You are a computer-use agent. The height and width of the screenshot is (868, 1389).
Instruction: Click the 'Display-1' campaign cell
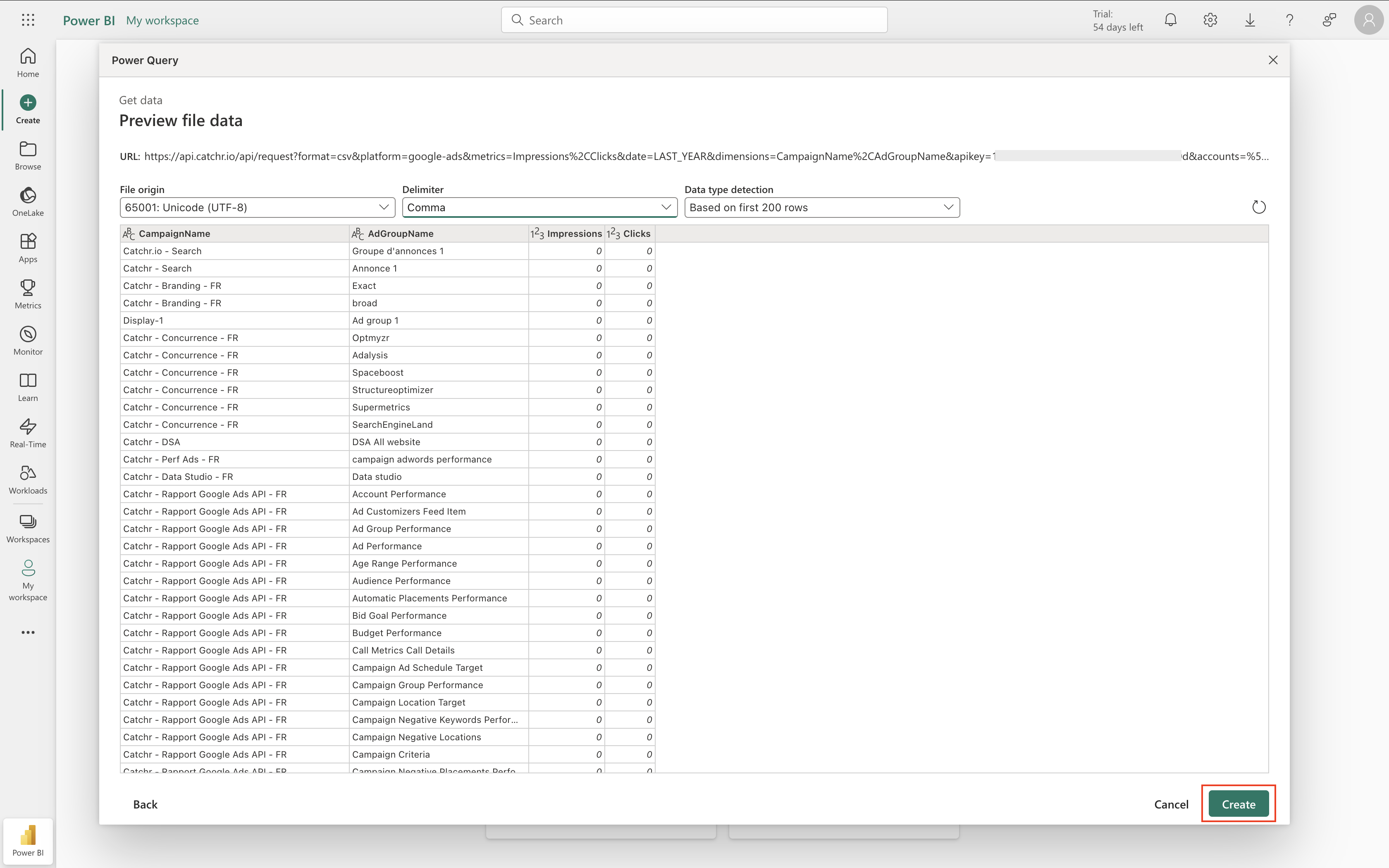pyautogui.click(x=234, y=320)
